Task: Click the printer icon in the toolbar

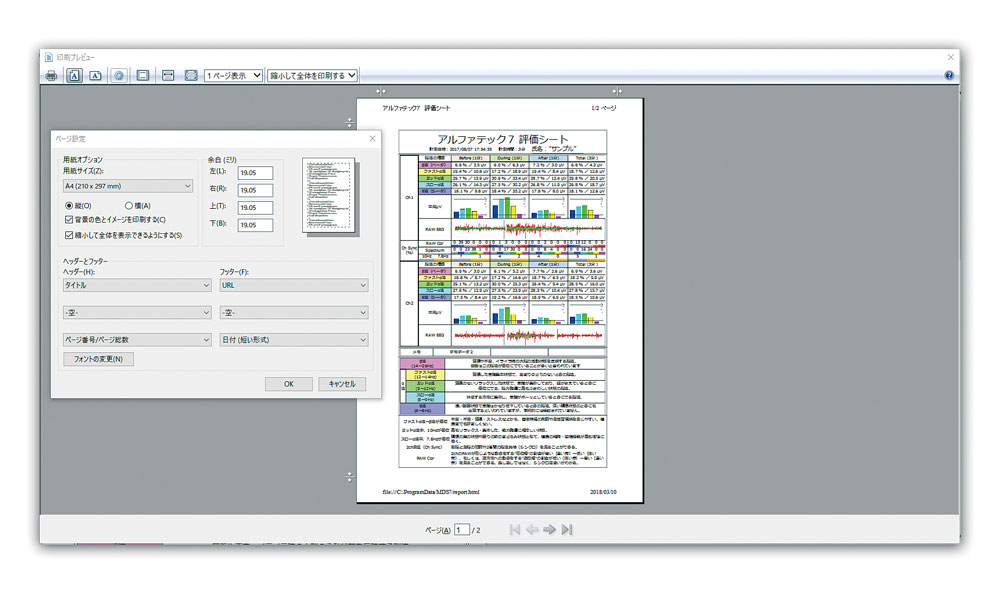Action: [x=51, y=75]
